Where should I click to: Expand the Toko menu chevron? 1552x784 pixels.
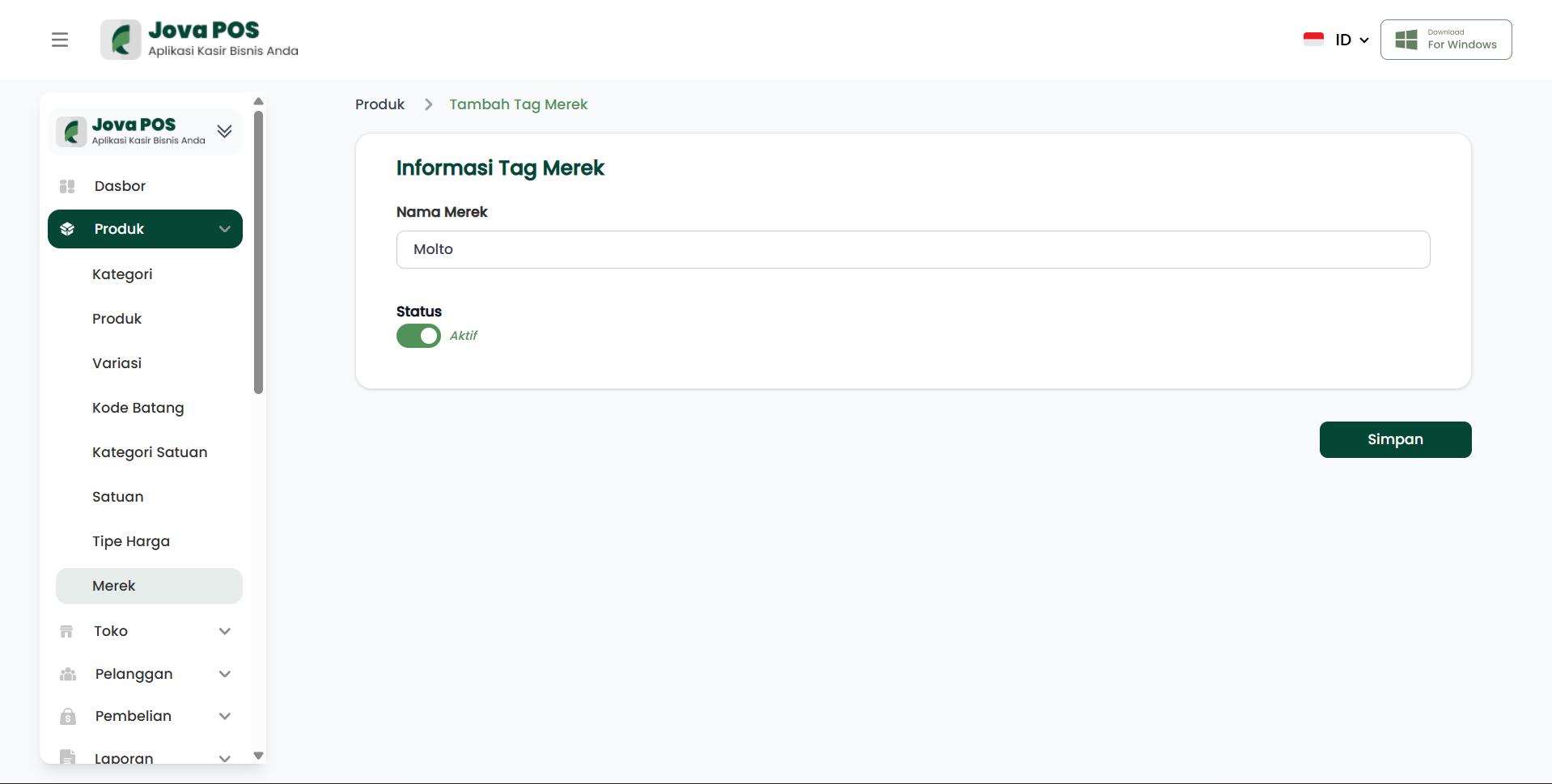click(225, 631)
